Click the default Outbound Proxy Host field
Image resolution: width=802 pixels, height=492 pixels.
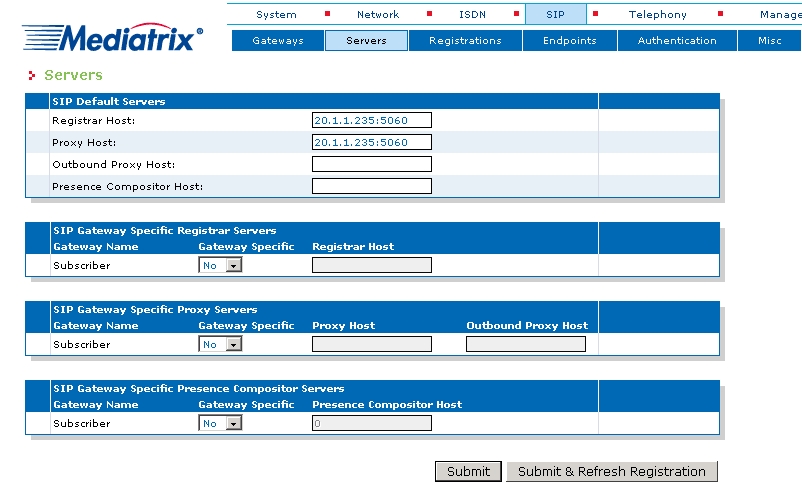click(x=372, y=164)
